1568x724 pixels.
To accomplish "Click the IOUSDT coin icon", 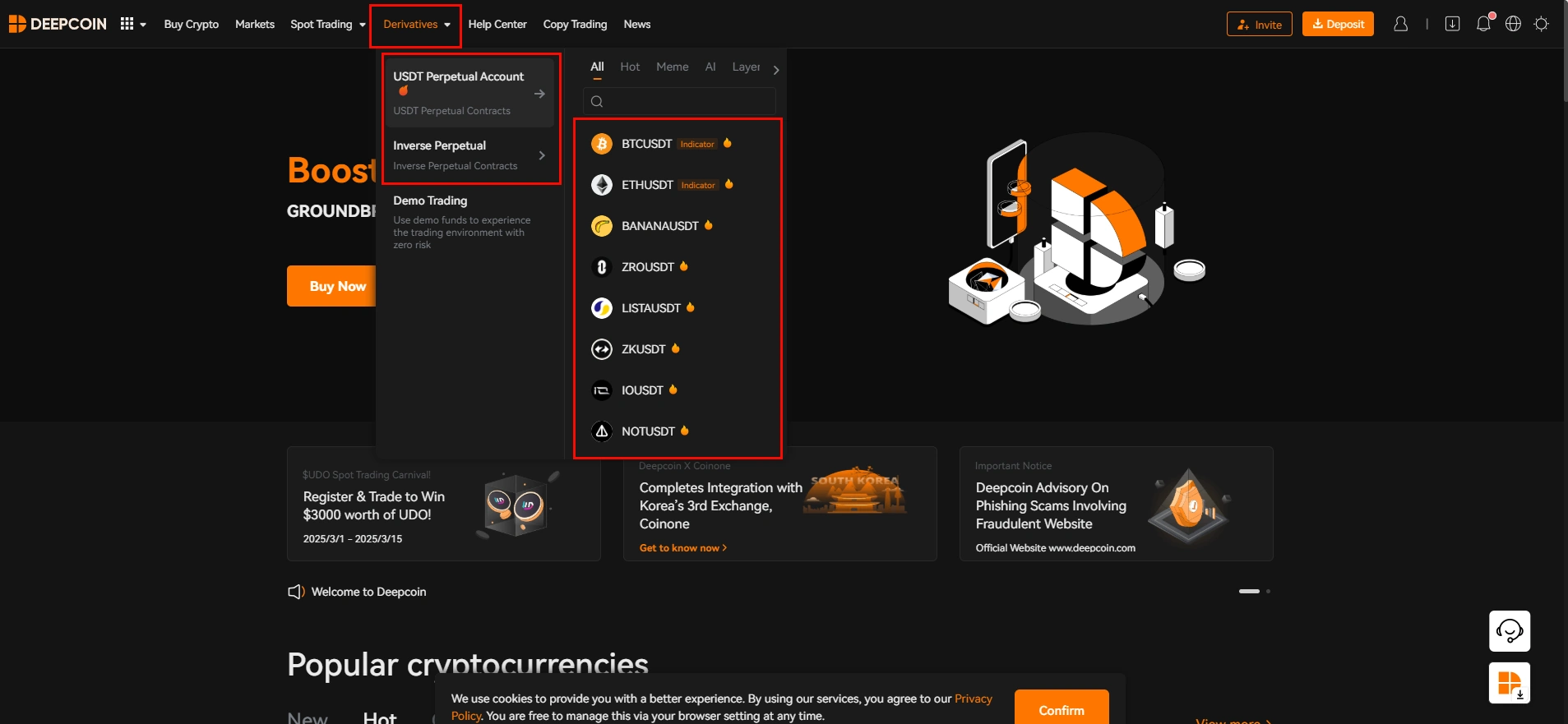I will pos(602,390).
